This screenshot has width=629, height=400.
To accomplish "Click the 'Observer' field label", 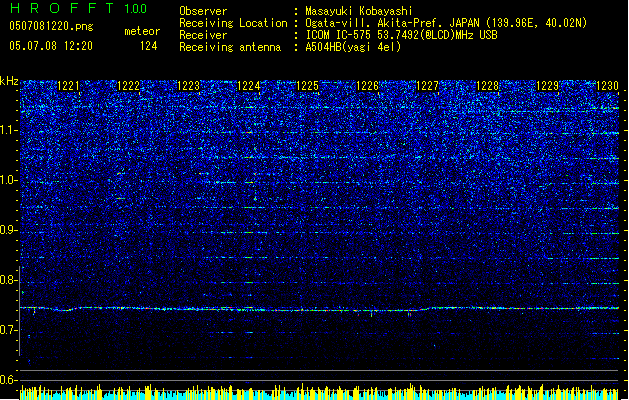I will (203, 11).
